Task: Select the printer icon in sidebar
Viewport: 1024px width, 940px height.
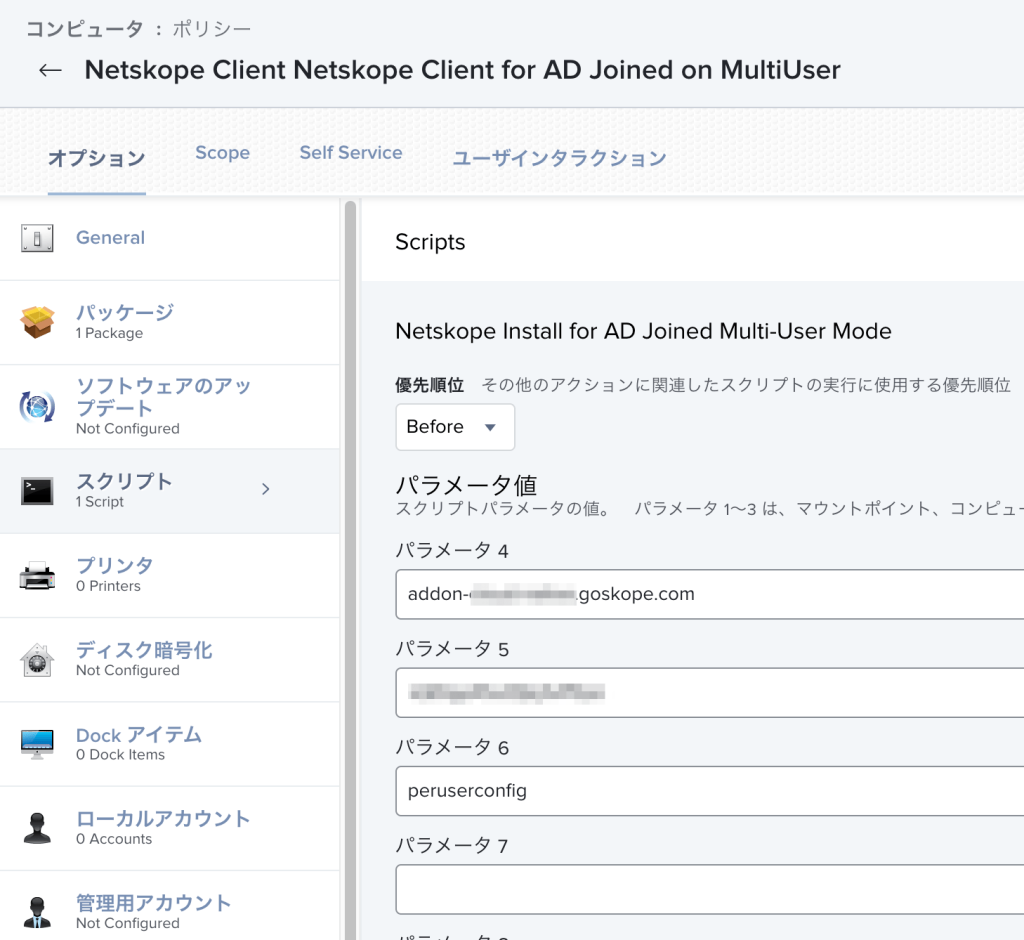Action: click(37, 575)
